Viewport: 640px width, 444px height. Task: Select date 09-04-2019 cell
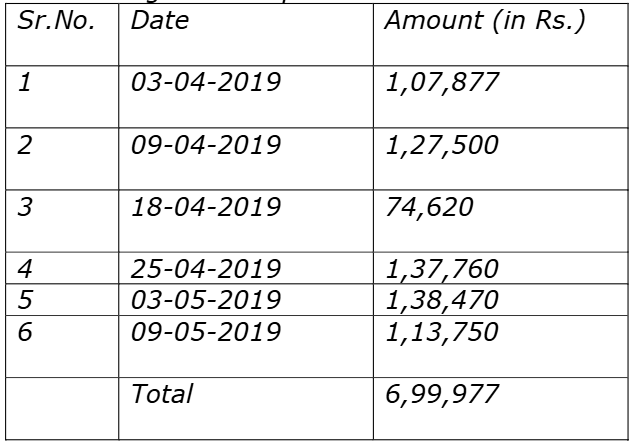coord(246,159)
